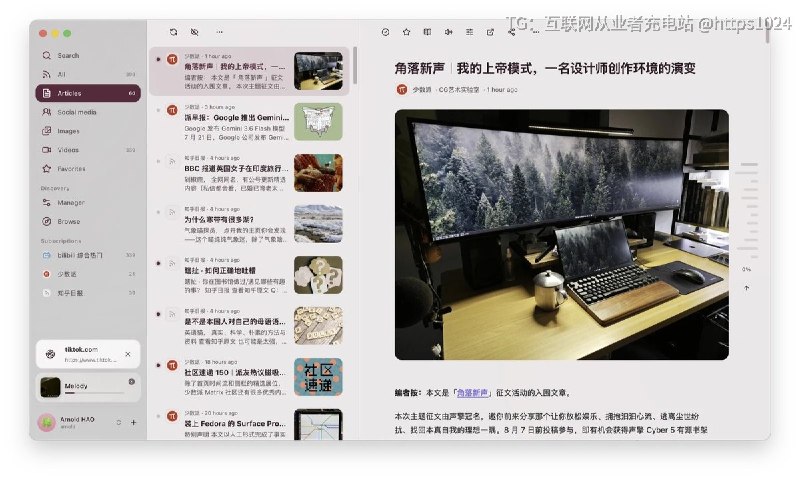This screenshot has height=479, width=800.
Task: Switch to Social media view
Action: tap(88, 112)
